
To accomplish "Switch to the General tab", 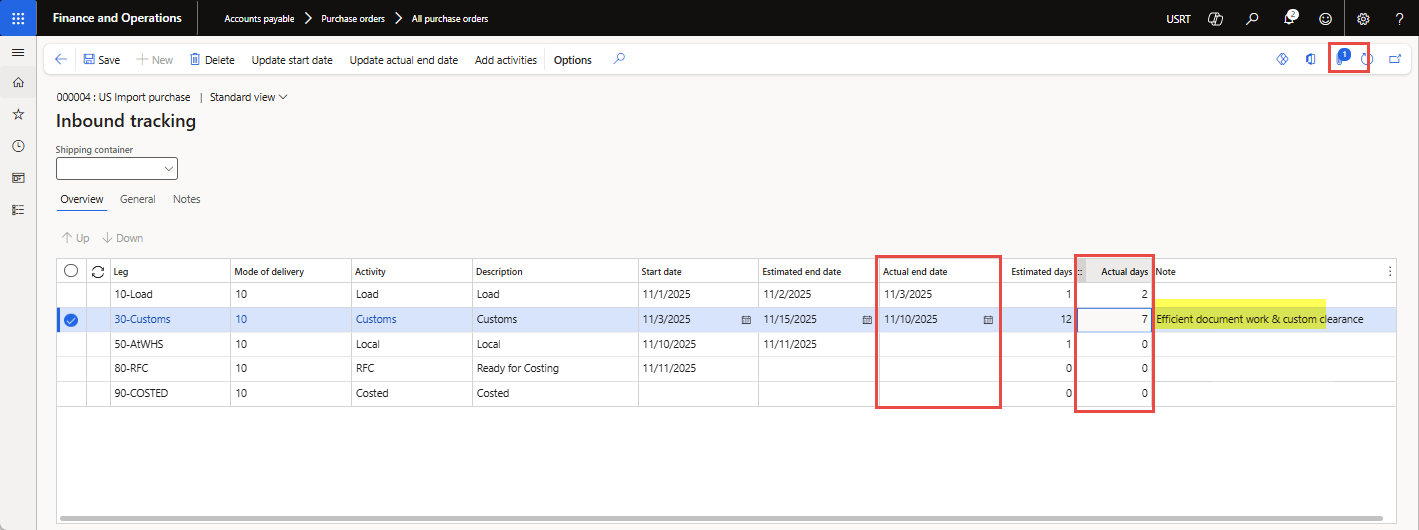I will [137, 199].
